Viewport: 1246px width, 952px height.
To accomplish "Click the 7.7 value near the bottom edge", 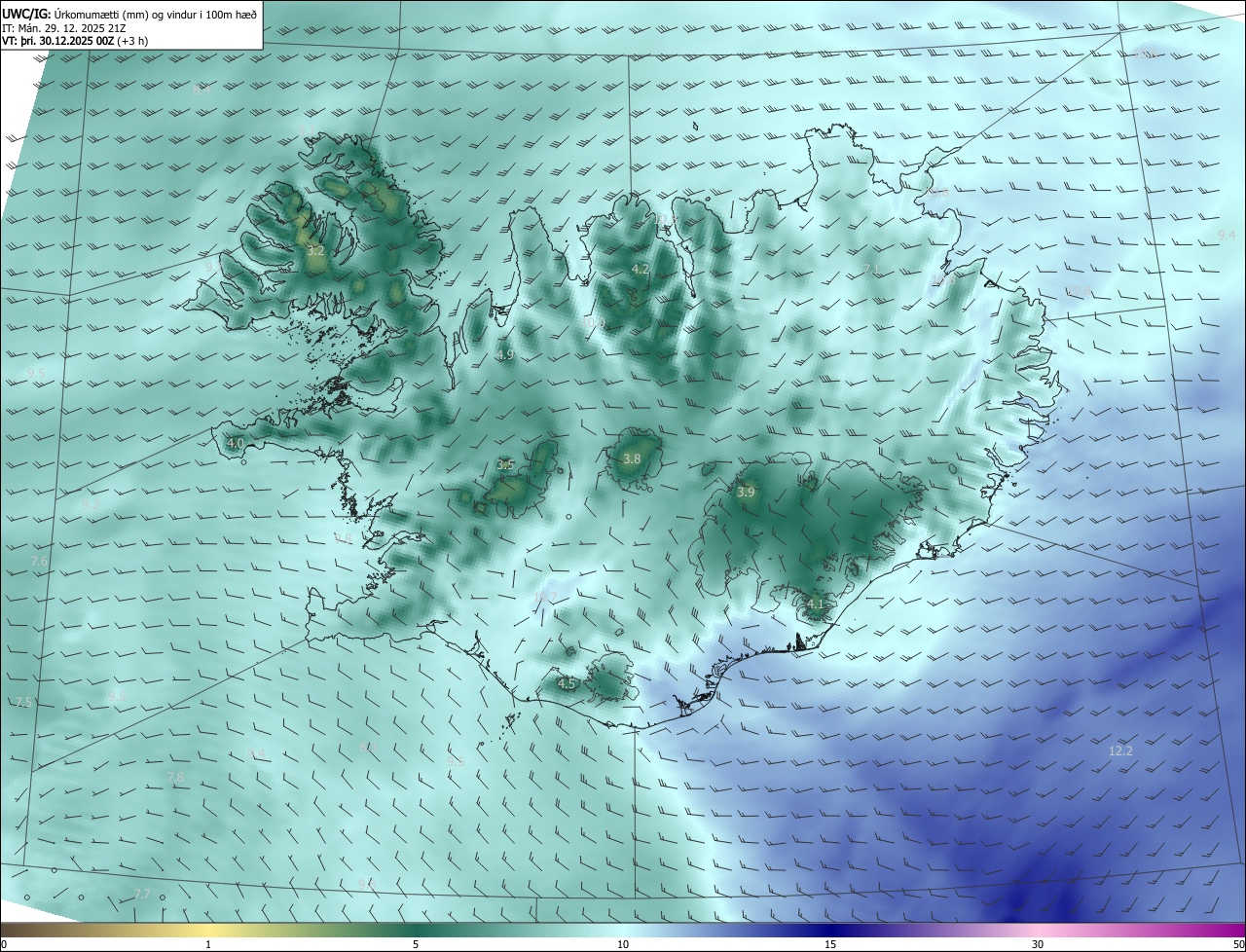I will [142, 894].
